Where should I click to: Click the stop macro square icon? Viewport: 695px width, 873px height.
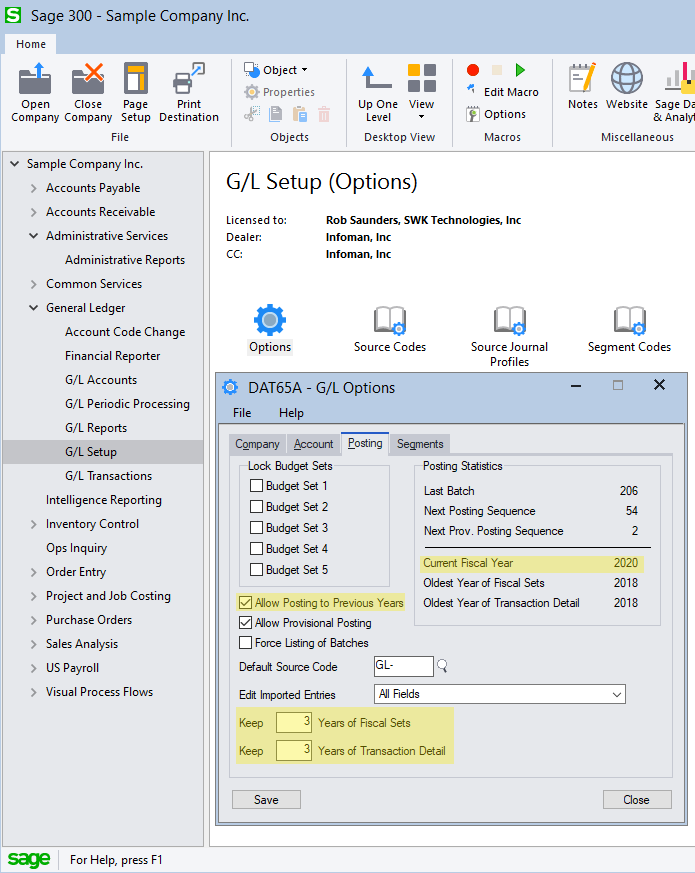[497, 70]
